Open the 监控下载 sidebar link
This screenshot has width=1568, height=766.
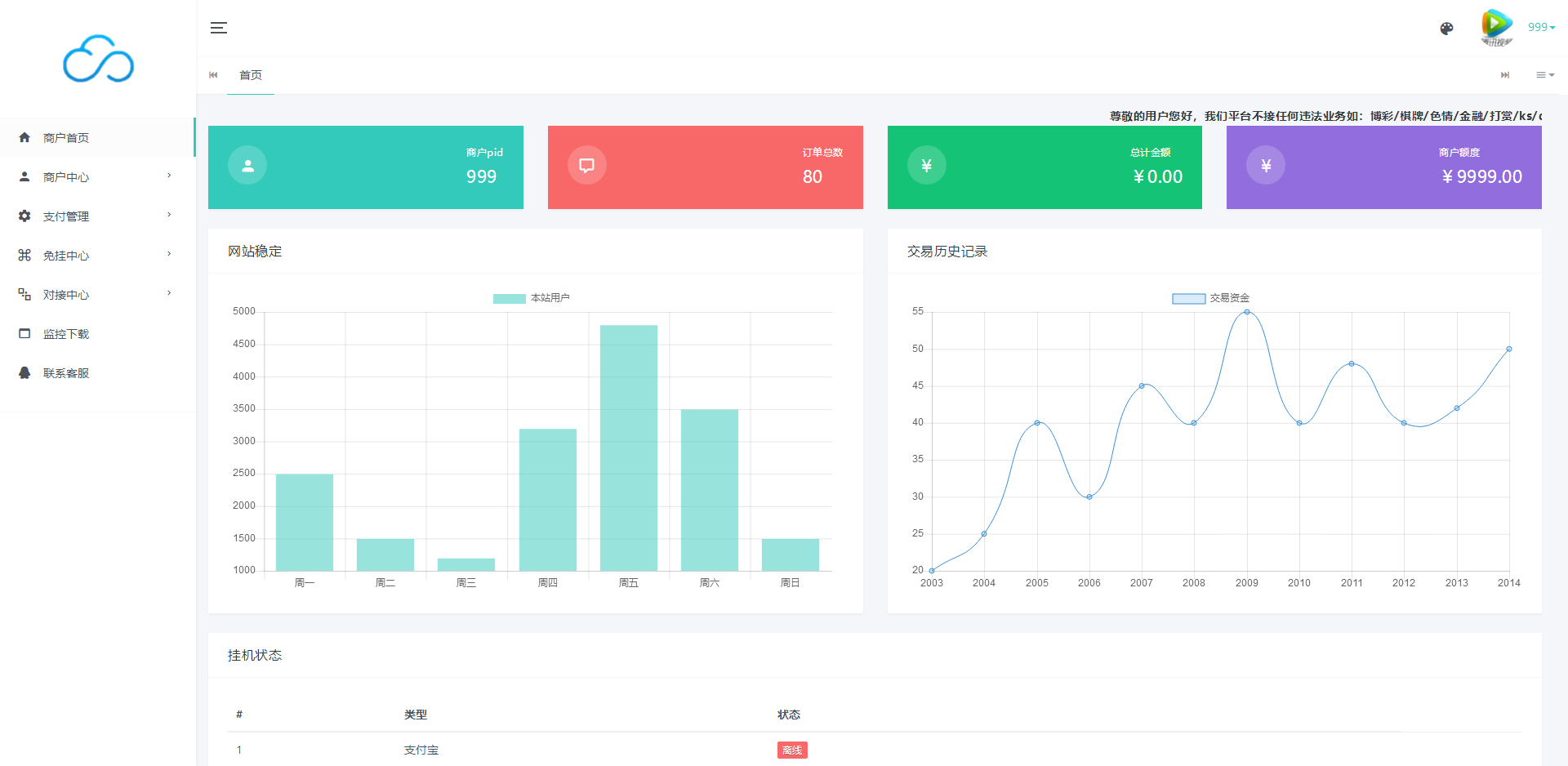(x=66, y=334)
